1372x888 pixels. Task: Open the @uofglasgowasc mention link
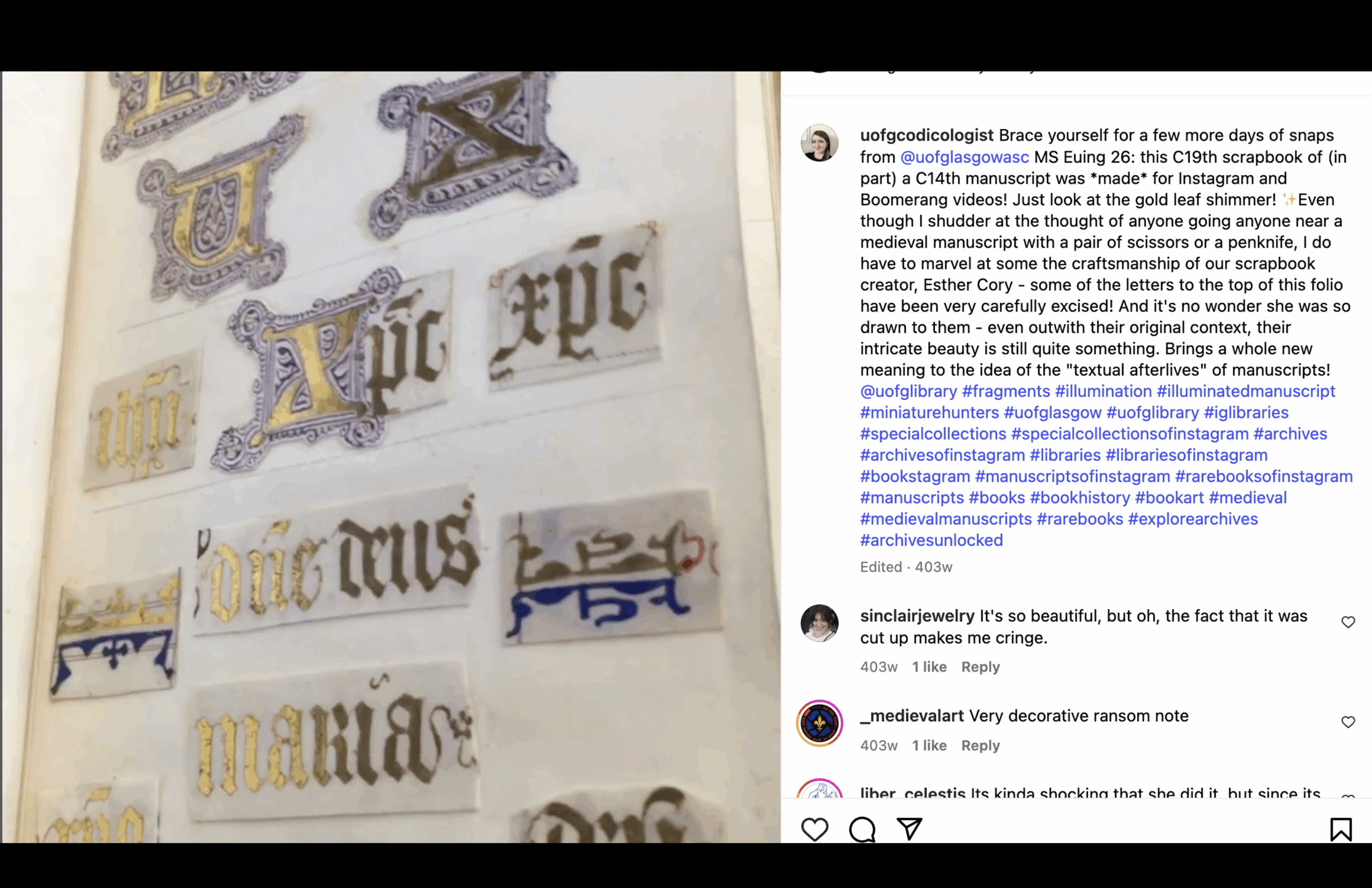point(965,157)
